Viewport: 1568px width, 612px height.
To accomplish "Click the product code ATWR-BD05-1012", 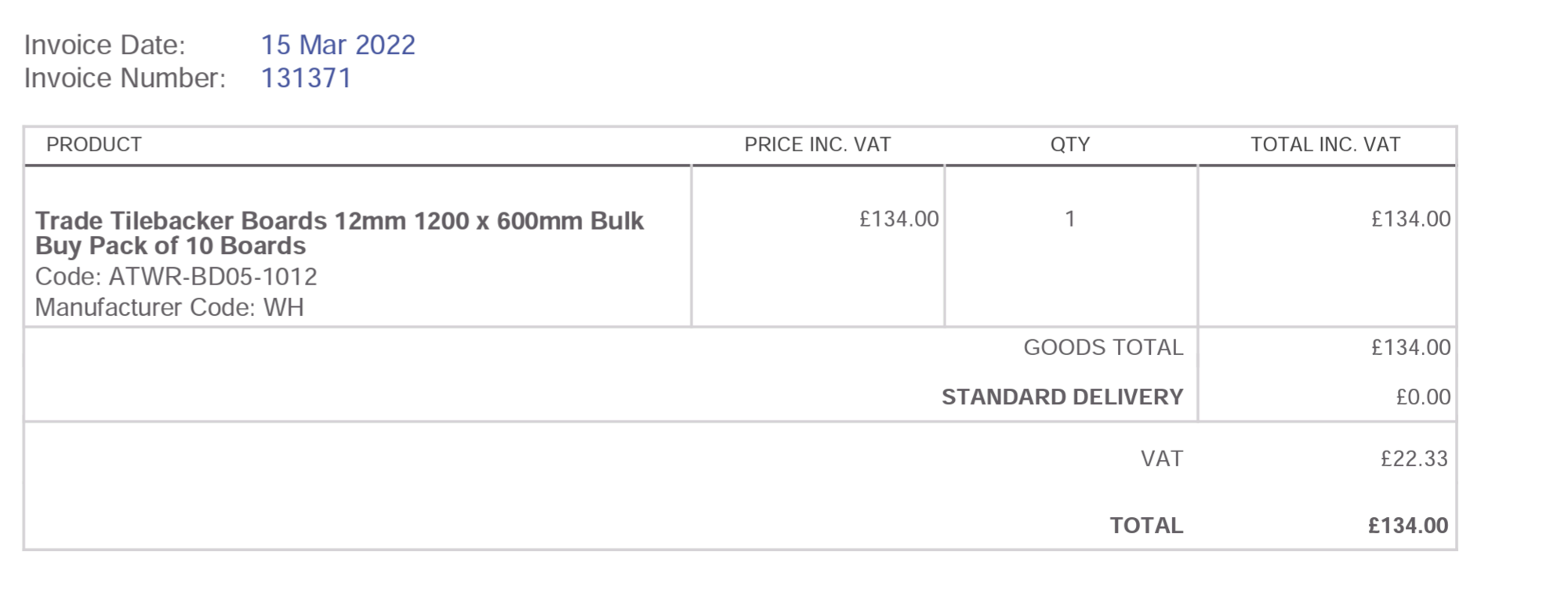I will (x=176, y=277).
